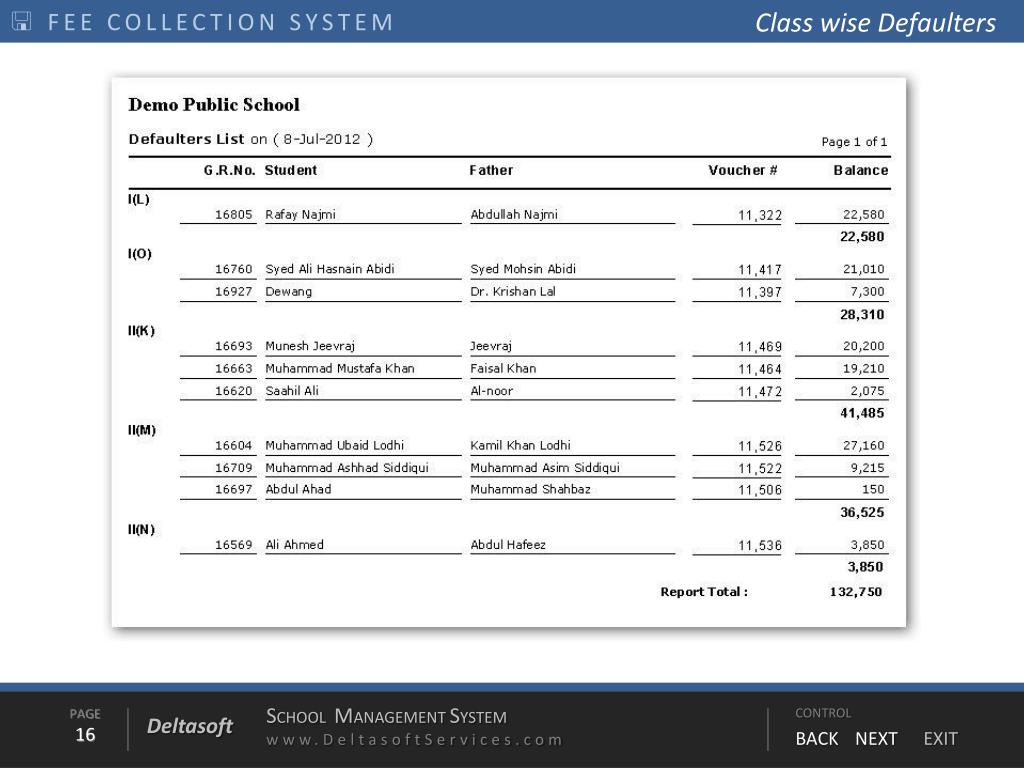The height and width of the screenshot is (768, 1024).
Task: Go to the NEXT slide
Action: click(x=876, y=739)
